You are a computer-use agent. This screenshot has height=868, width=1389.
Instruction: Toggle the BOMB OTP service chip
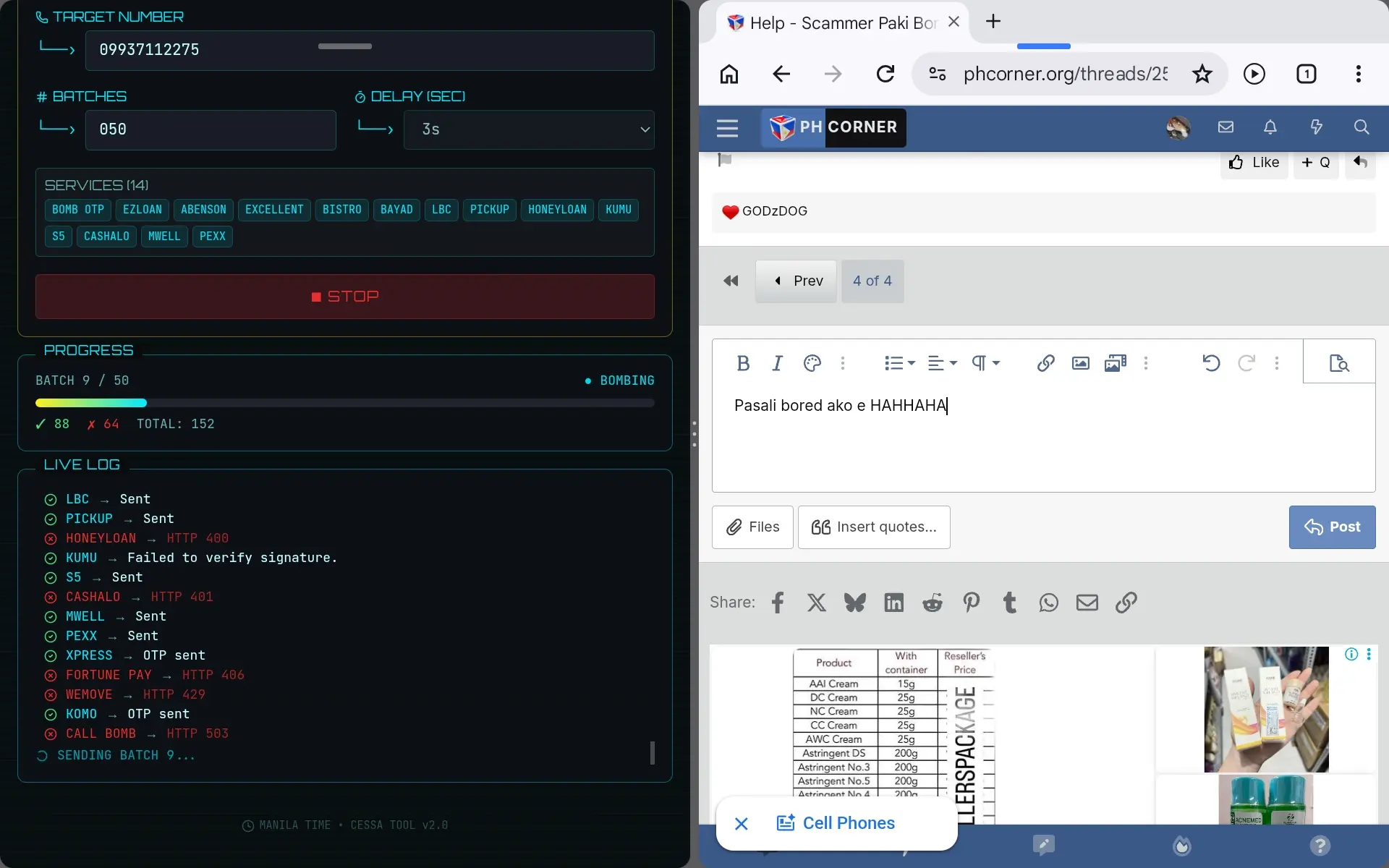tap(78, 210)
